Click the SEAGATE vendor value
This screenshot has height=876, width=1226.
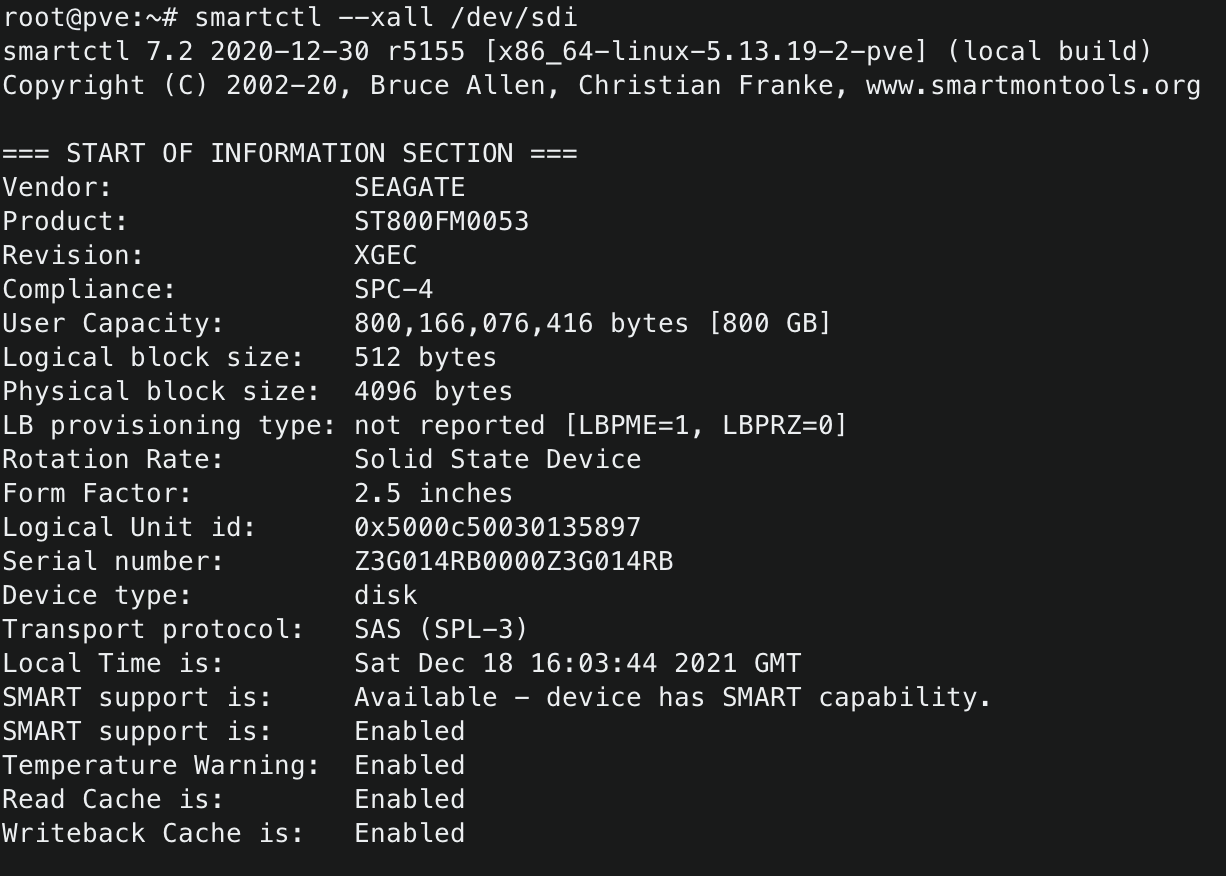click(409, 188)
